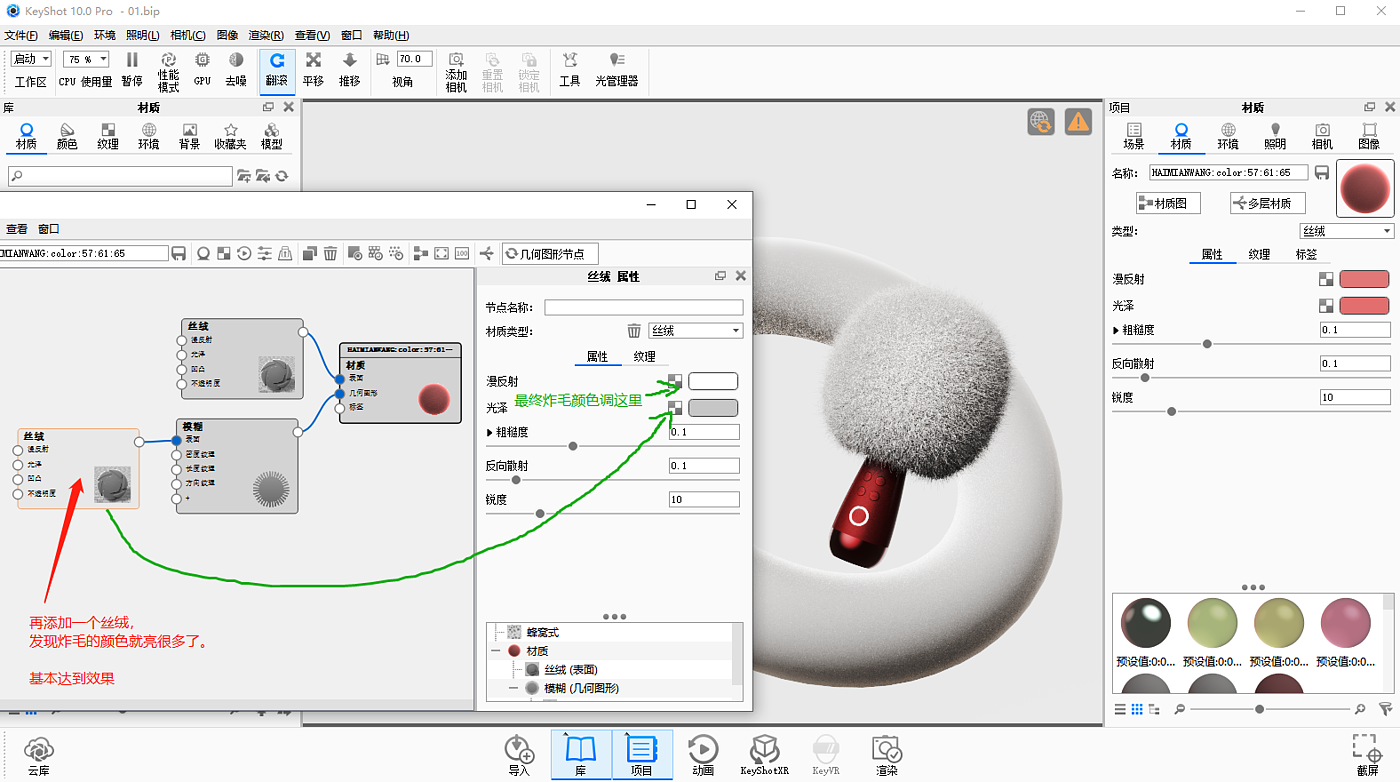
Task: Pause rendering with 暂停 button
Action: coord(132,69)
